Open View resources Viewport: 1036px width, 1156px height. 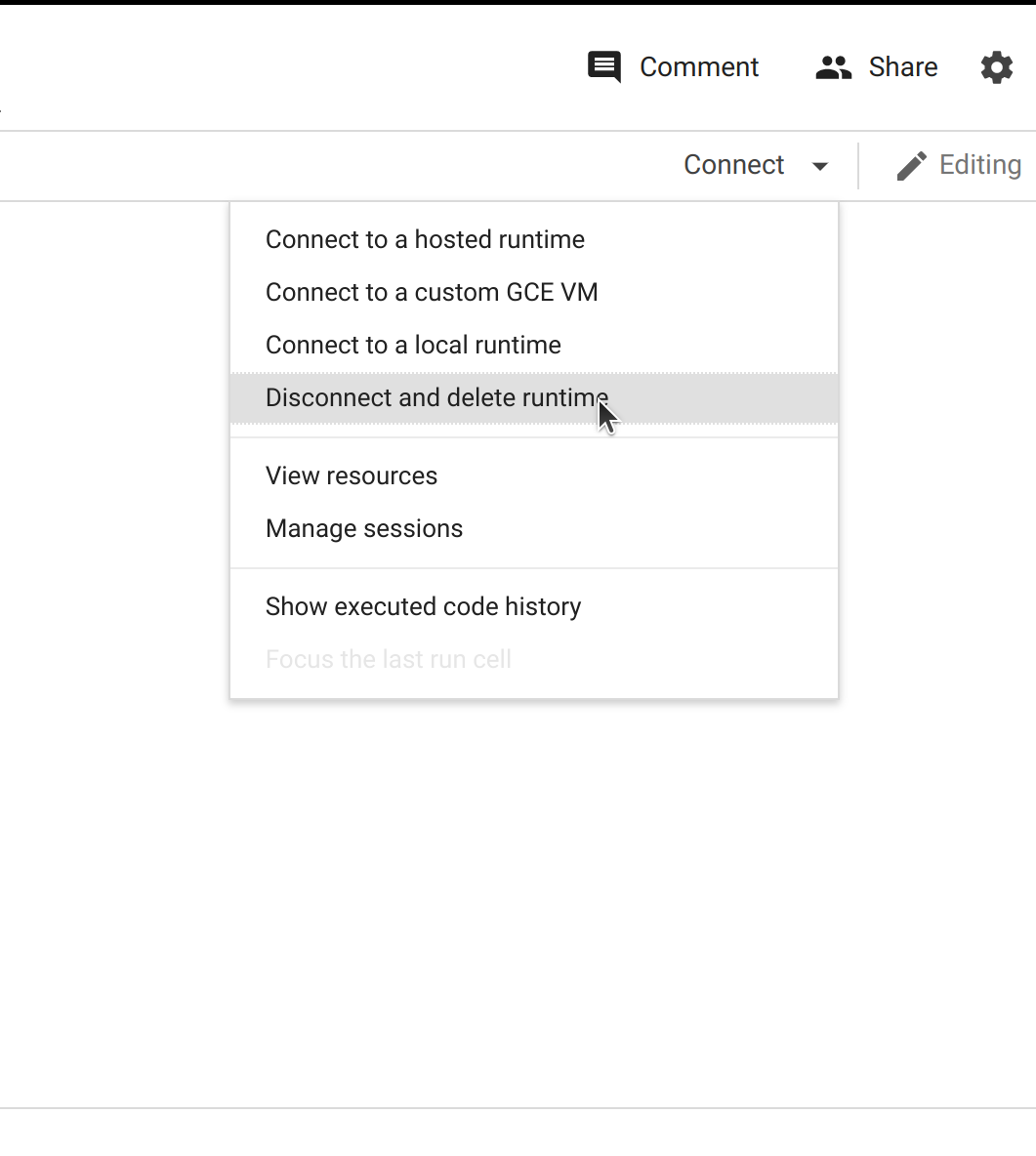click(352, 475)
